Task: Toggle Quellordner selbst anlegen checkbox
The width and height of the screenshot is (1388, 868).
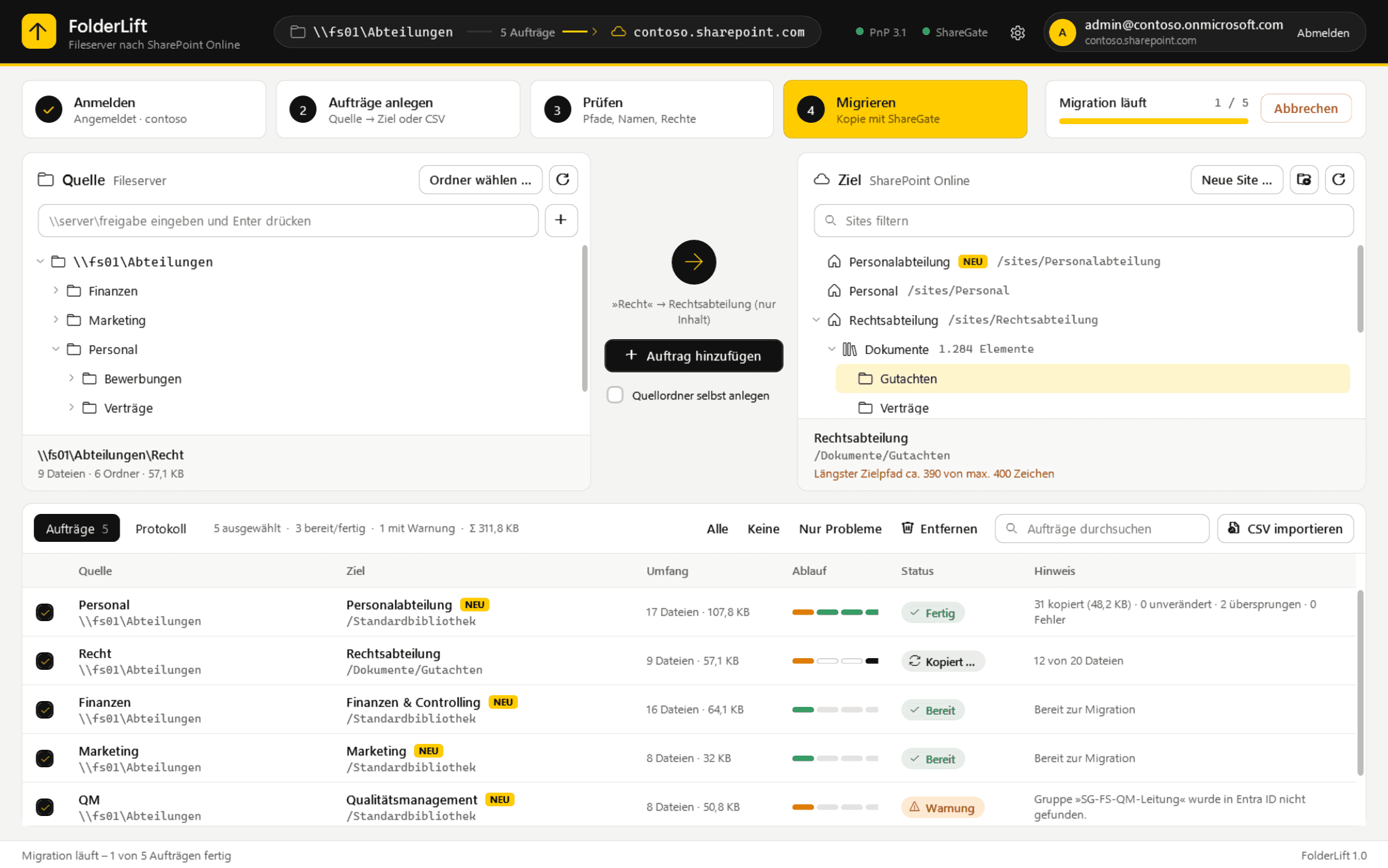Action: [x=615, y=395]
